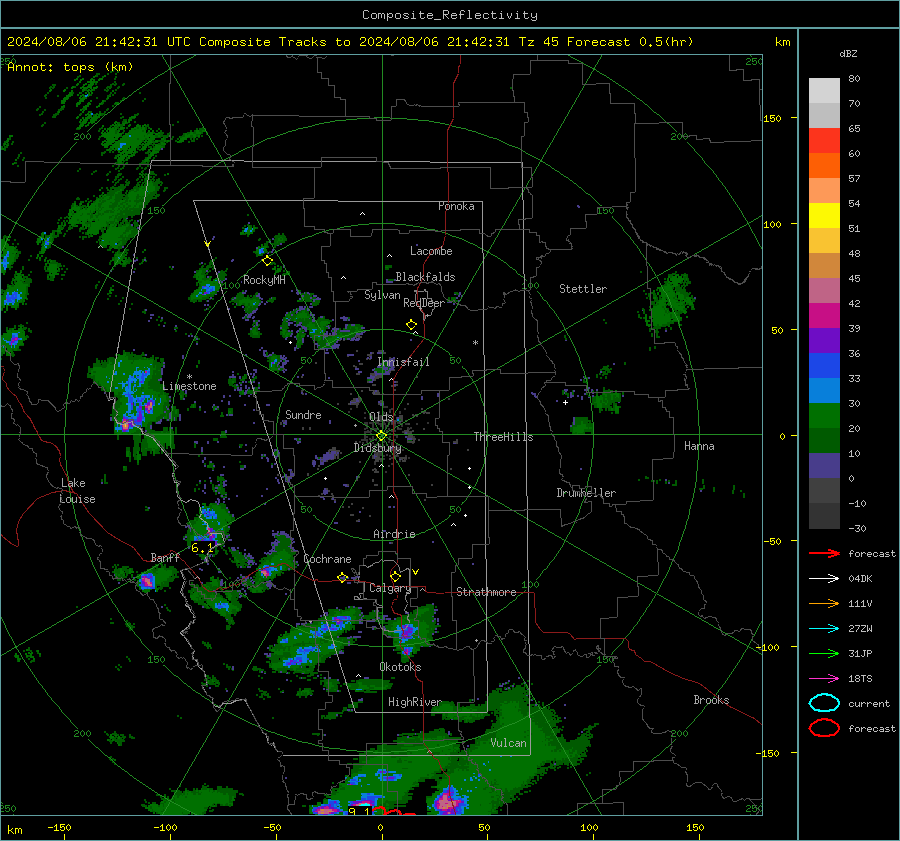Click the green 31JP track arrow
The height and width of the screenshot is (841, 900).
824,653
